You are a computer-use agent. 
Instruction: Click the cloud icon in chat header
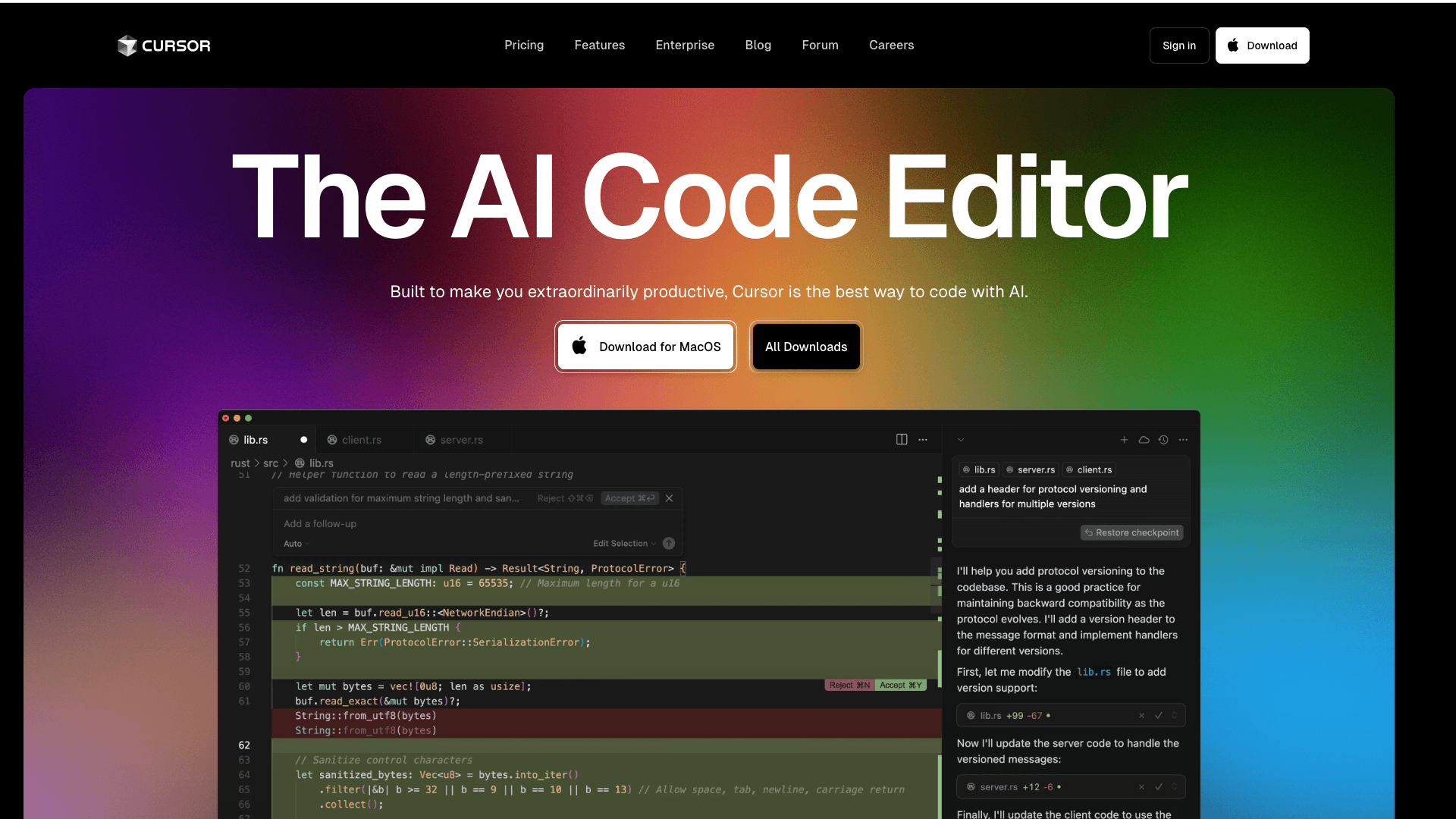[x=1144, y=440]
